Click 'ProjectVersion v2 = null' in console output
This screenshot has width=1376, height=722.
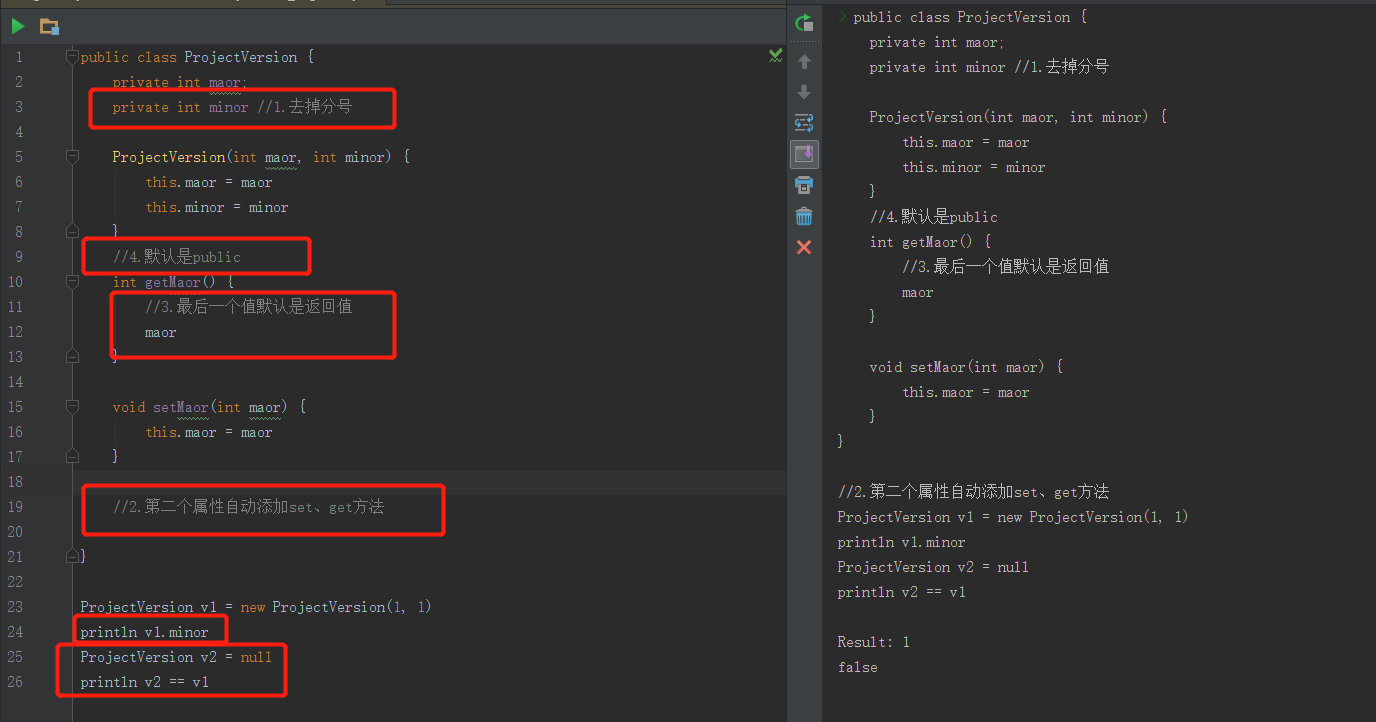(933, 567)
